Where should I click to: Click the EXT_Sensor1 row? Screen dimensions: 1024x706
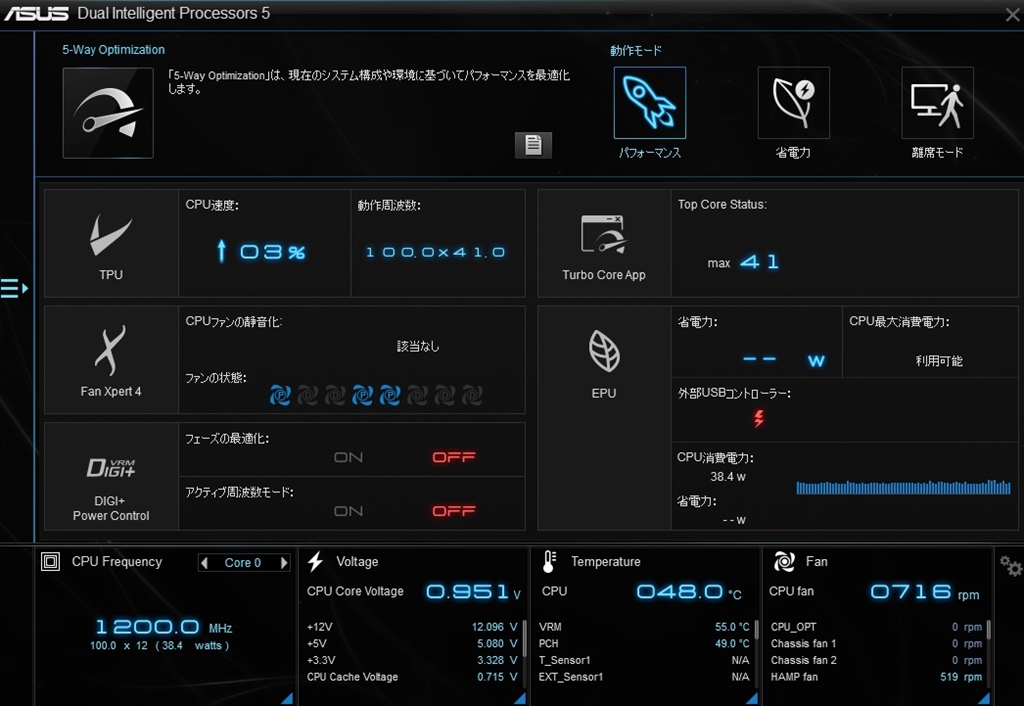(x=644, y=677)
